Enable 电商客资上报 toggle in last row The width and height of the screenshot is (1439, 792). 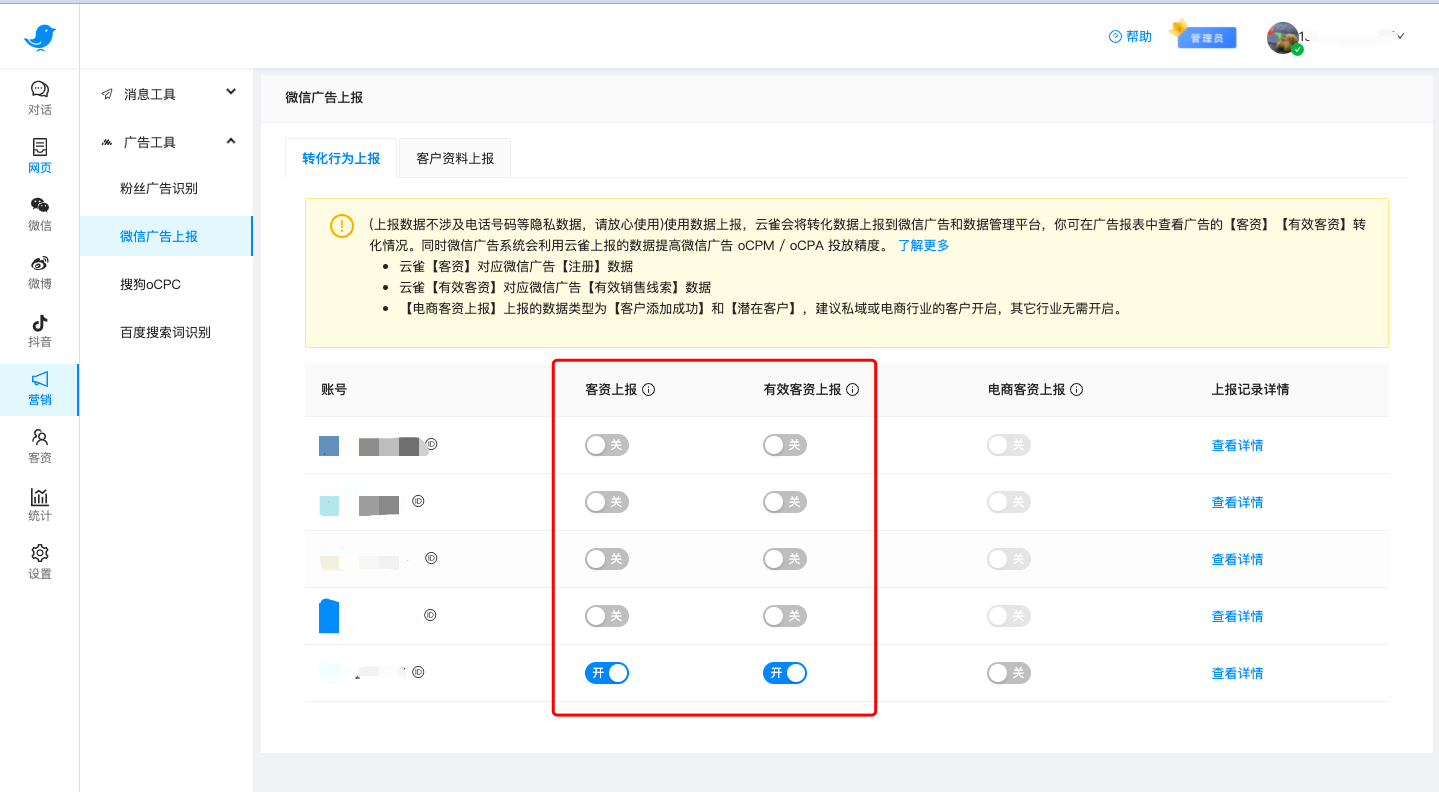click(x=1008, y=673)
